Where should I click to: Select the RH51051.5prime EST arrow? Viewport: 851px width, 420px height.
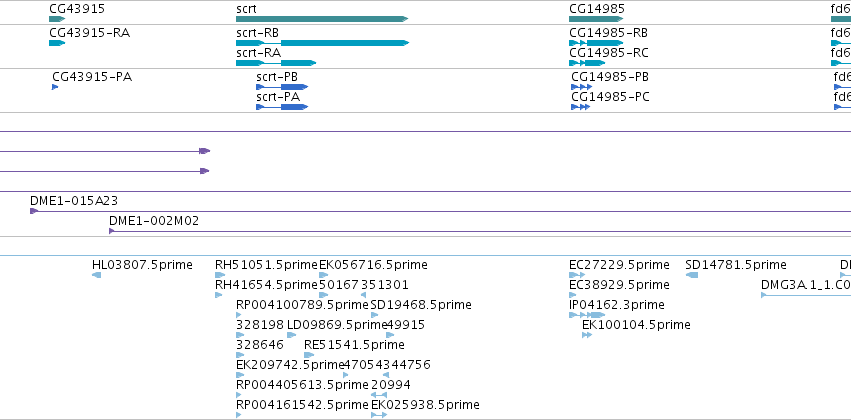219,275
